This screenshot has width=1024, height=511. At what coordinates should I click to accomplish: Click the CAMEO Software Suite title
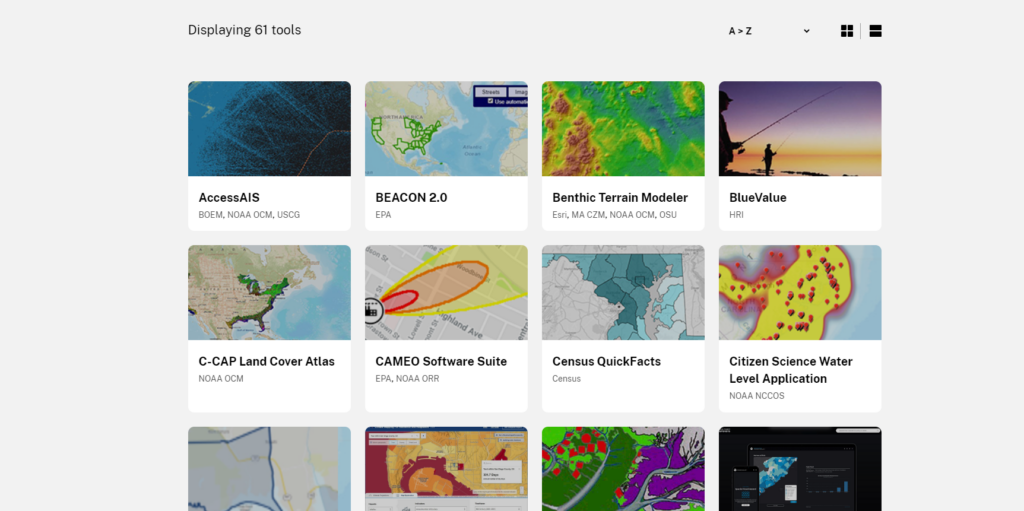click(x=441, y=361)
